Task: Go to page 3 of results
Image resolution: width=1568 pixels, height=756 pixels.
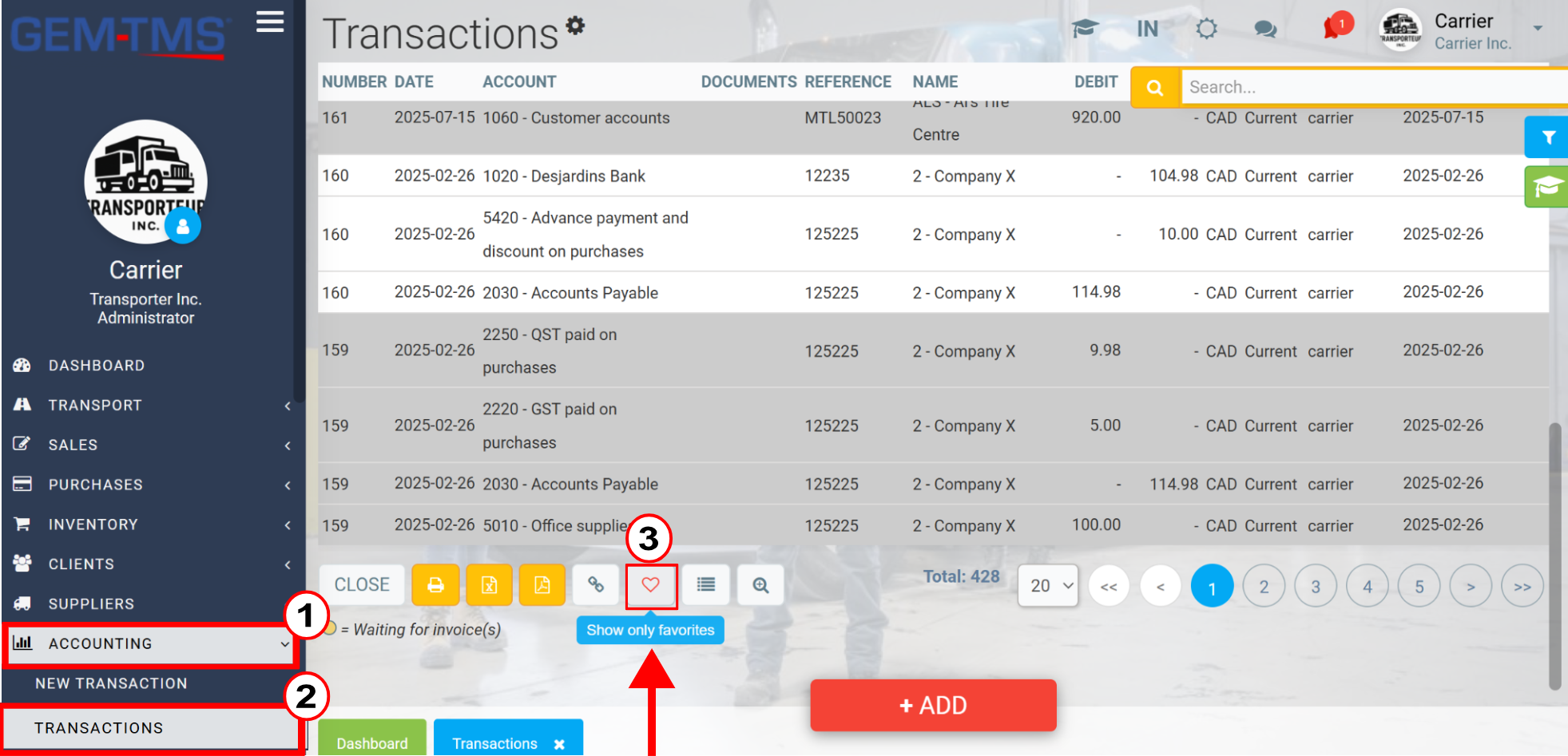Action: (1316, 586)
